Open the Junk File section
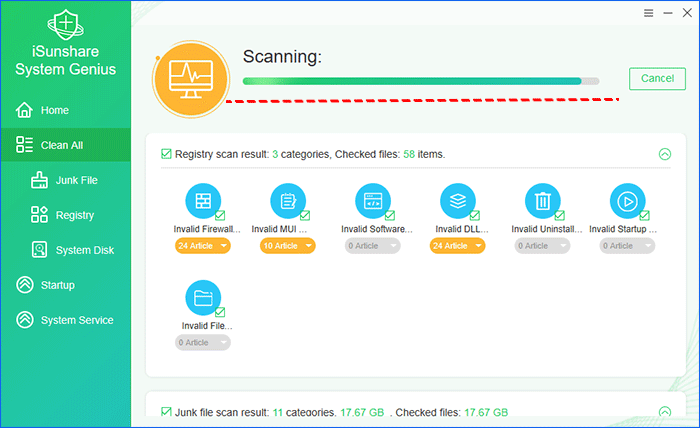 (x=66, y=180)
